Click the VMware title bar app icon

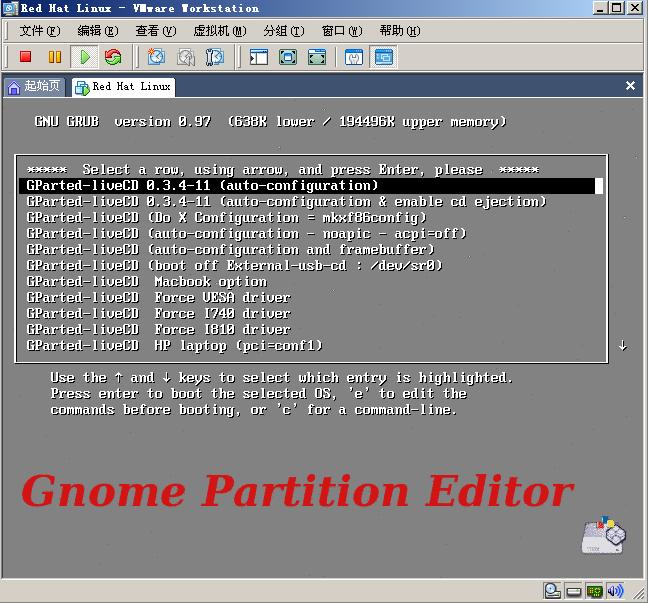pyautogui.click(x=10, y=8)
